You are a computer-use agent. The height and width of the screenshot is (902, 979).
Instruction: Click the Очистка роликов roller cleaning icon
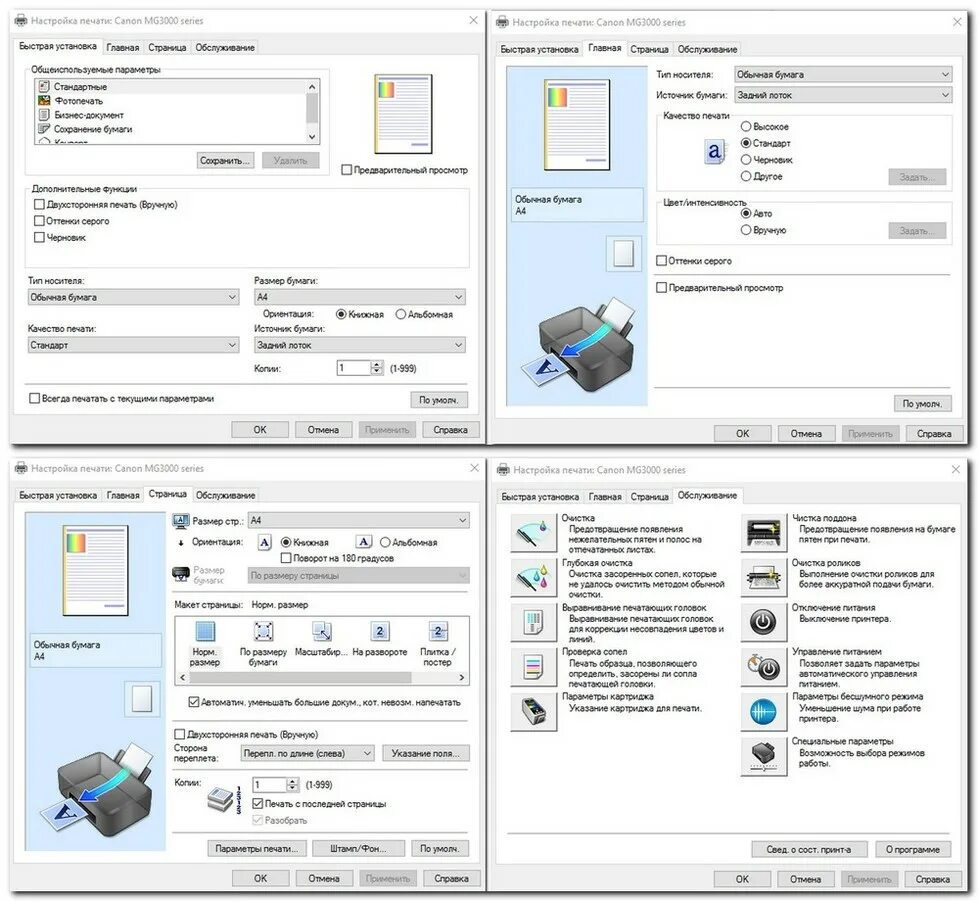coord(764,578)
